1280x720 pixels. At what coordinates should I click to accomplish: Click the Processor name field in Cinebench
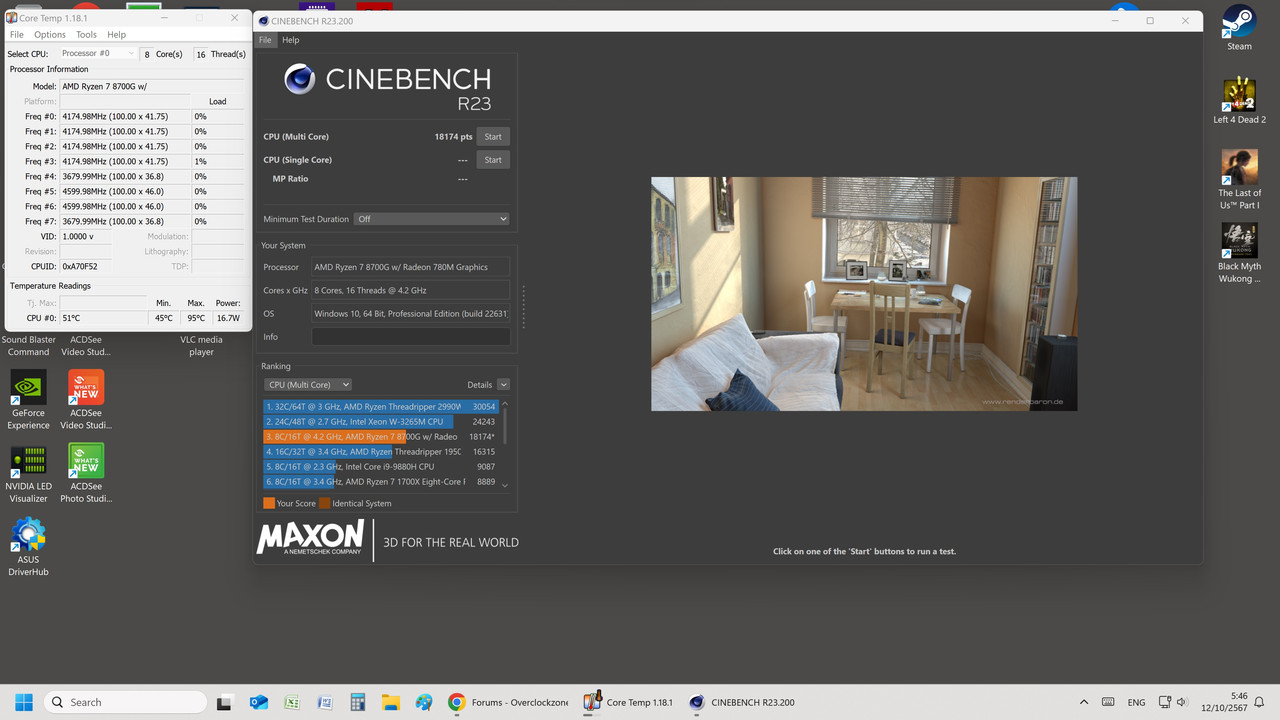(x=411, y=267)
